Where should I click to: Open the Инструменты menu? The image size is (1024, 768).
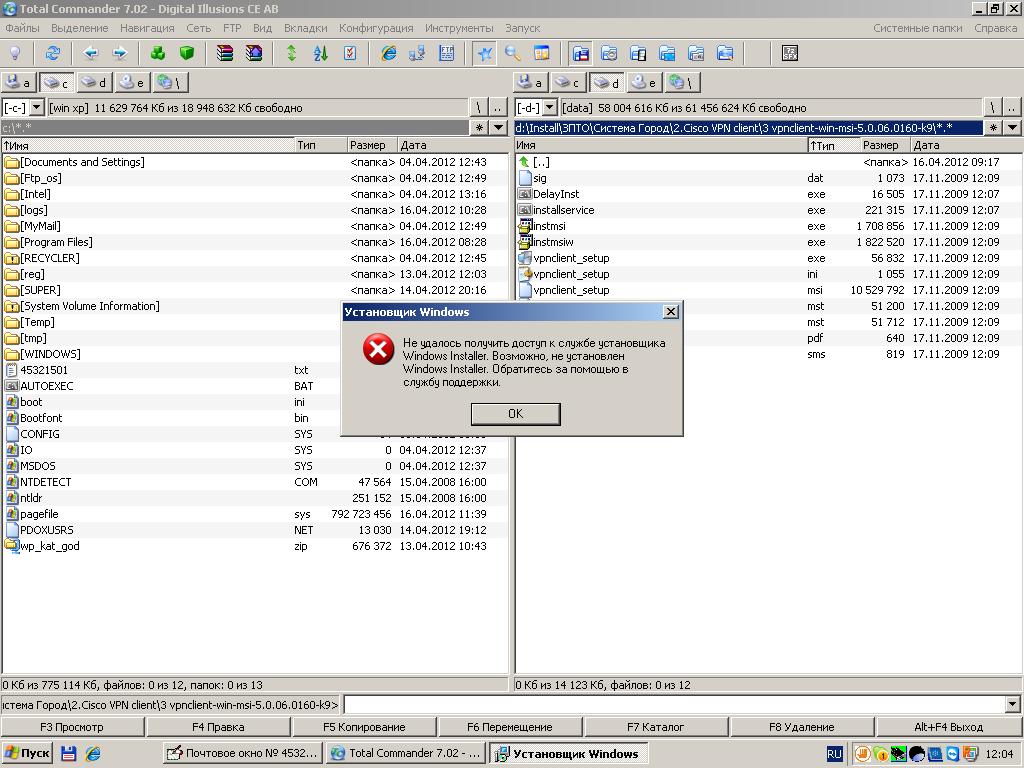point(459,28)
